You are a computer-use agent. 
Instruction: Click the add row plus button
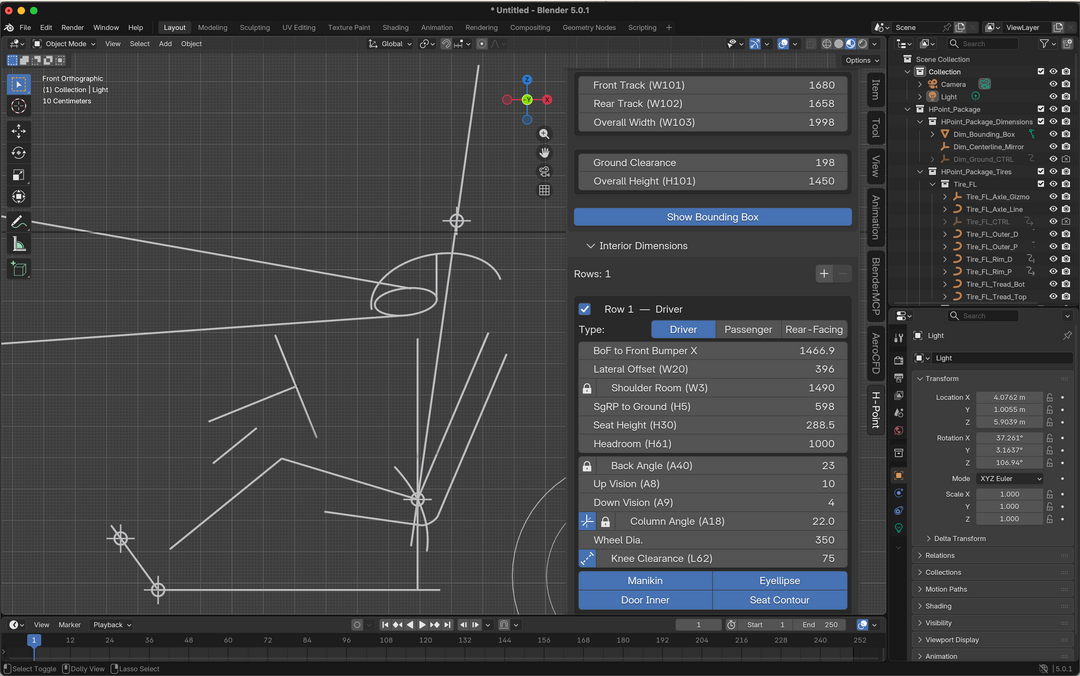[x=824, y=274]
